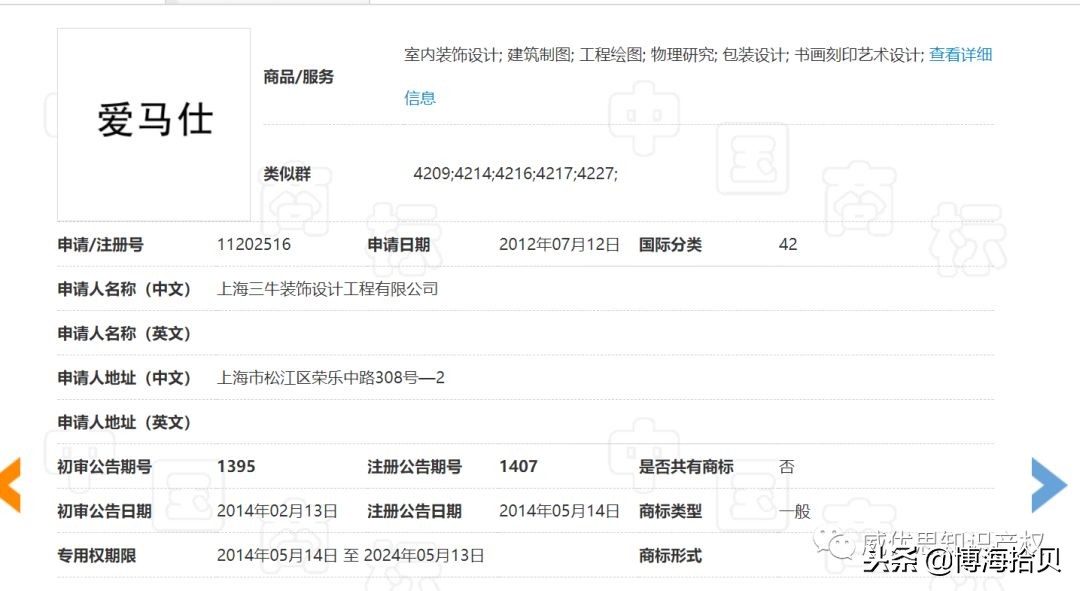Click the 申请人名称（英文）label

pyautogui.click(x=124, y=333)
